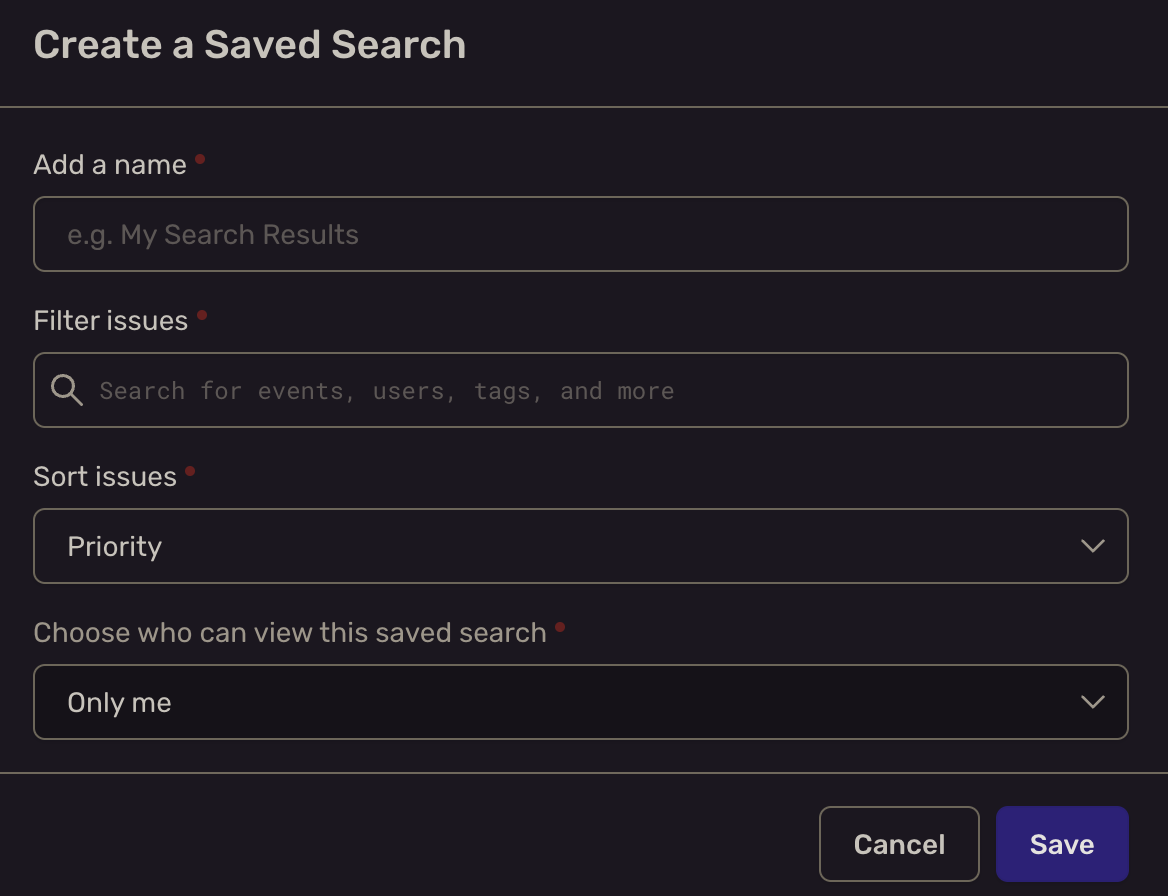Click the chevron on the Priority dropdown
The image size is (1168, 896).
(x=1093, y=546)
